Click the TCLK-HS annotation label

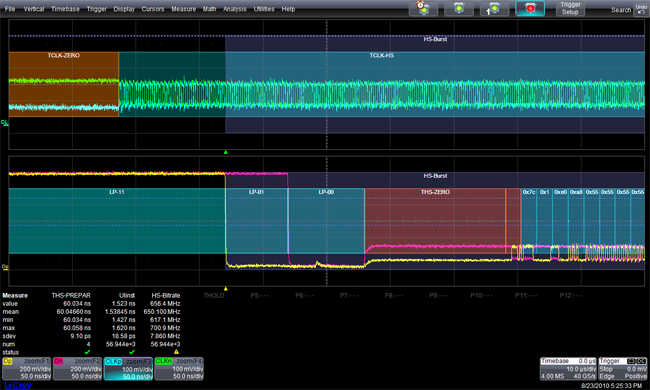click(381, 56)
